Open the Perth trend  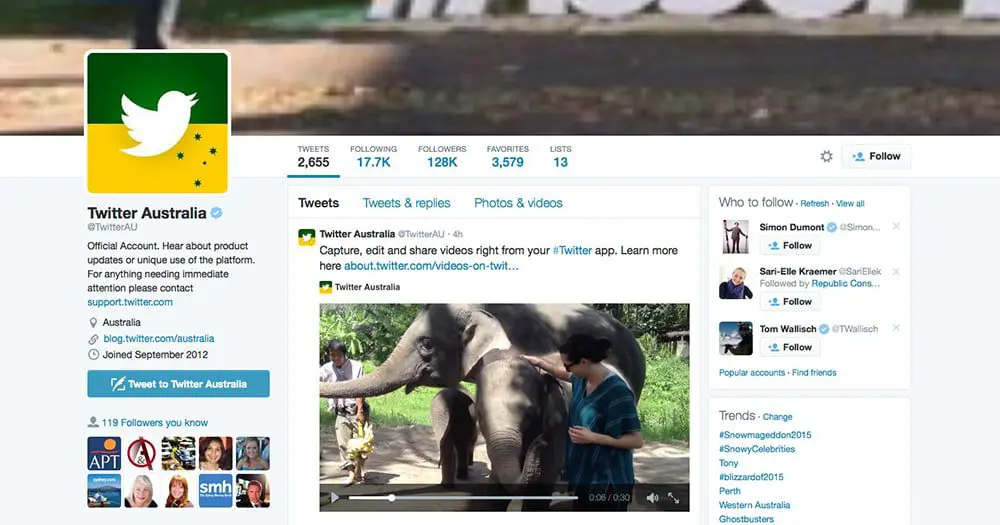[730, 491]
